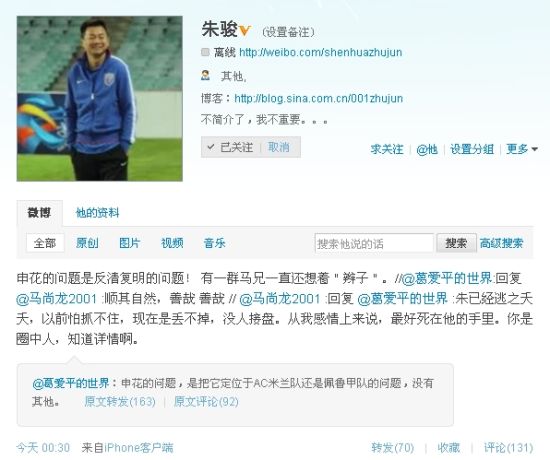The width and height of the screenshot is (550, 460).
Task: Filter posts by 图片
Action: pos(129,243)
